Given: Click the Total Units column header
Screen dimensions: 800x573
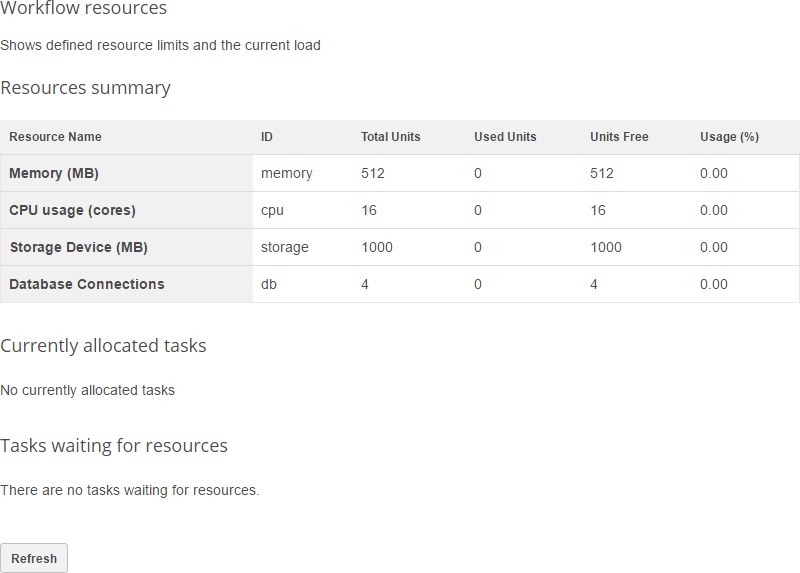Looking at the screenshot, I should [x=390, y=137].
